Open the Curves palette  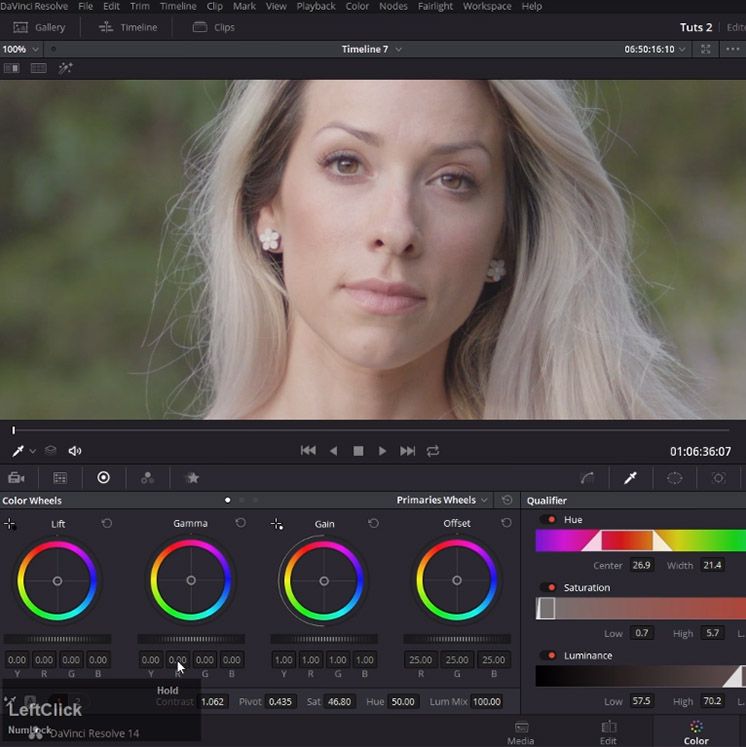pyautogui.click(x=587, y=478)
